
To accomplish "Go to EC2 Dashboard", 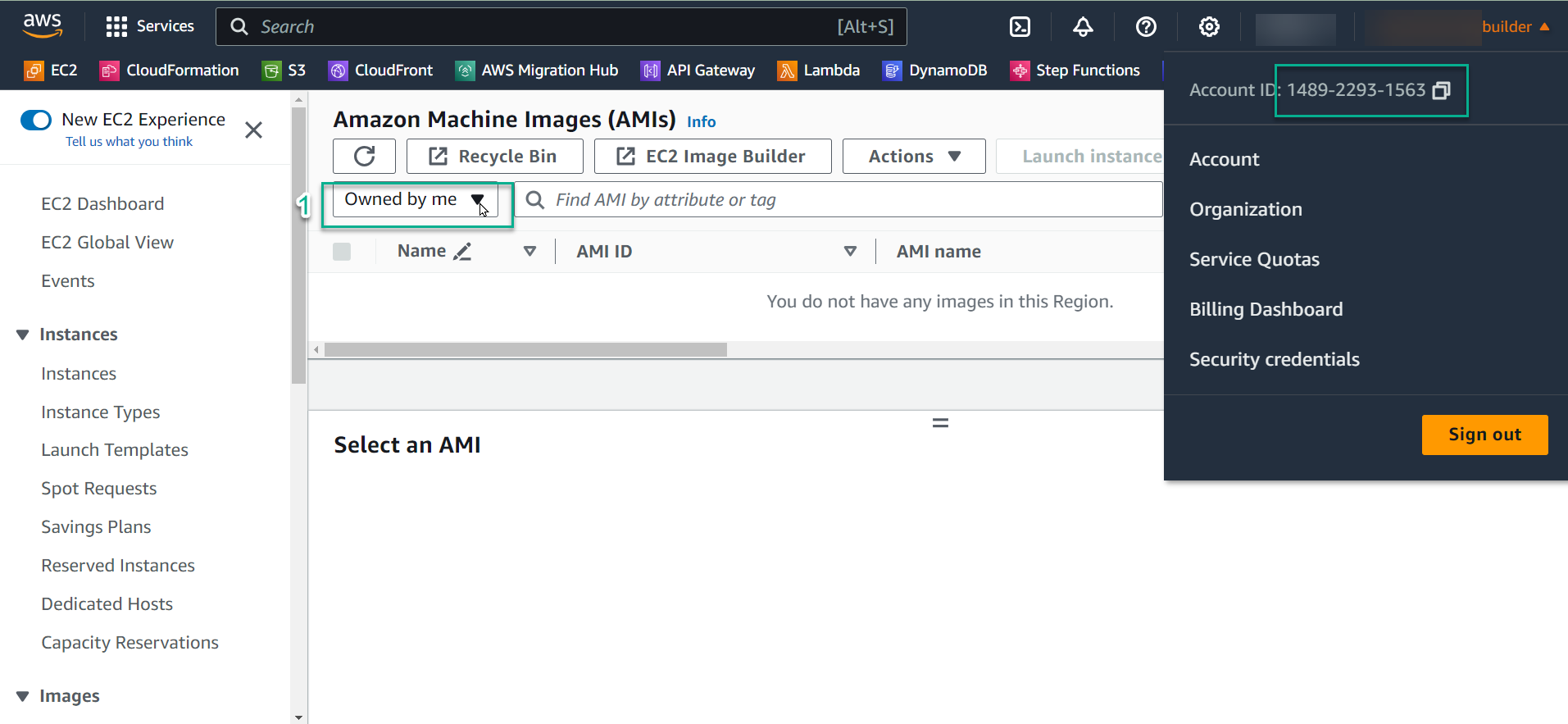I will coord(102,204).
